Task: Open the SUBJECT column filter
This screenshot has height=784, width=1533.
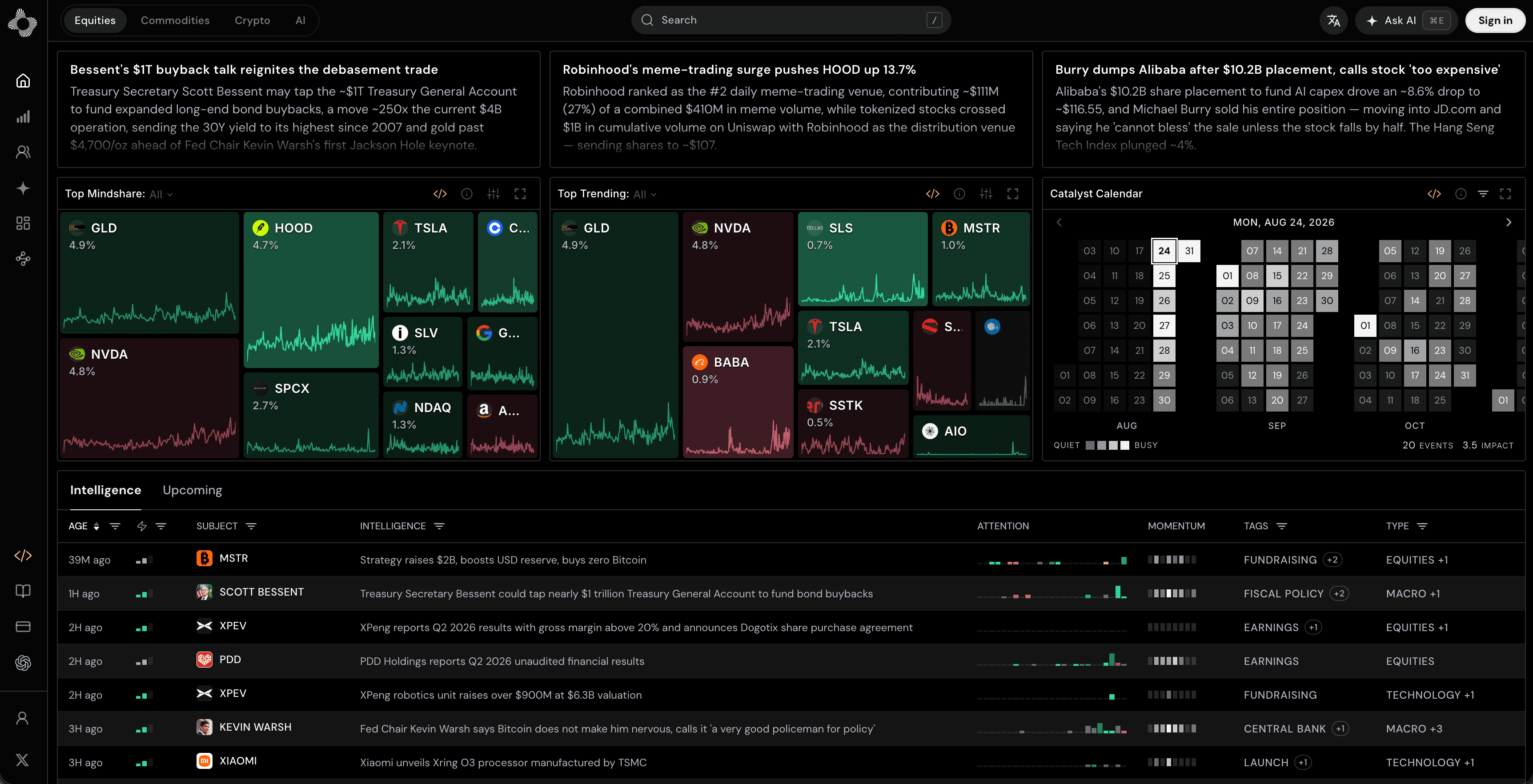Action: [251, 526]
